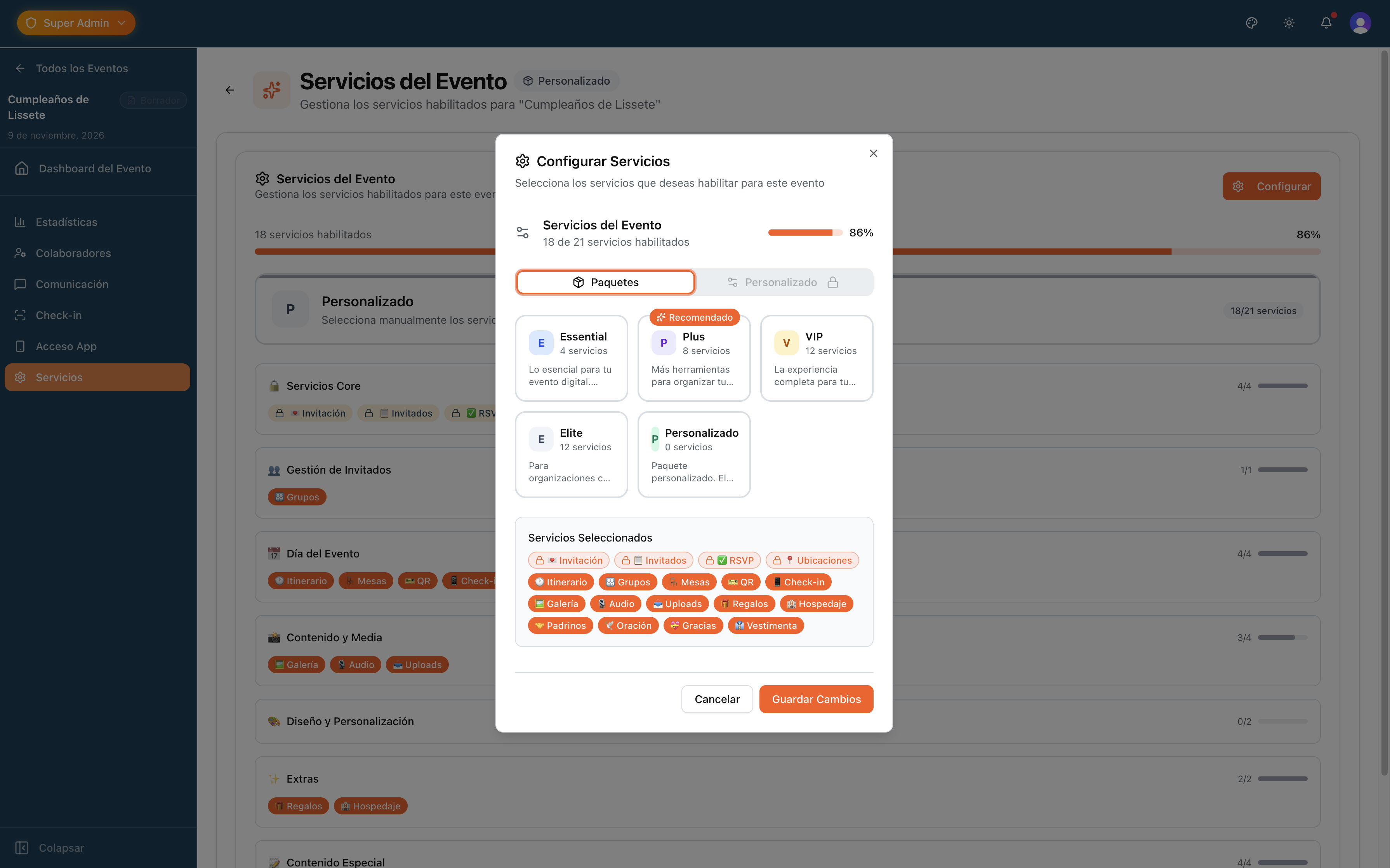
Task: Click the page vertical scrollbar
Action: (x=1384, y=413)
